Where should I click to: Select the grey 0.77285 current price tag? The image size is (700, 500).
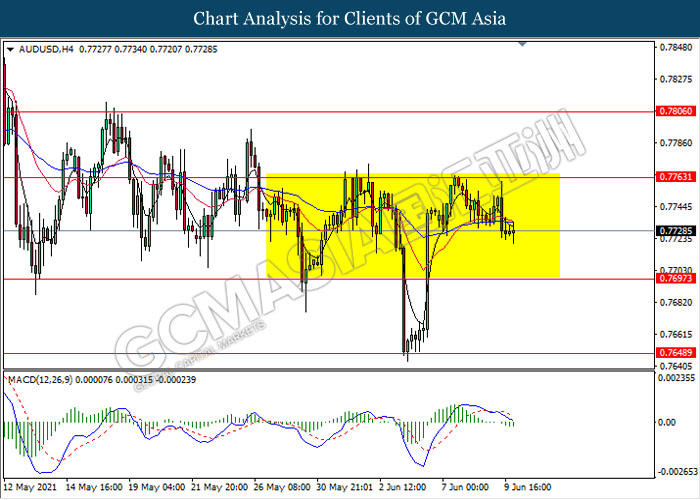pyautogui.click(x=672, y=230)
